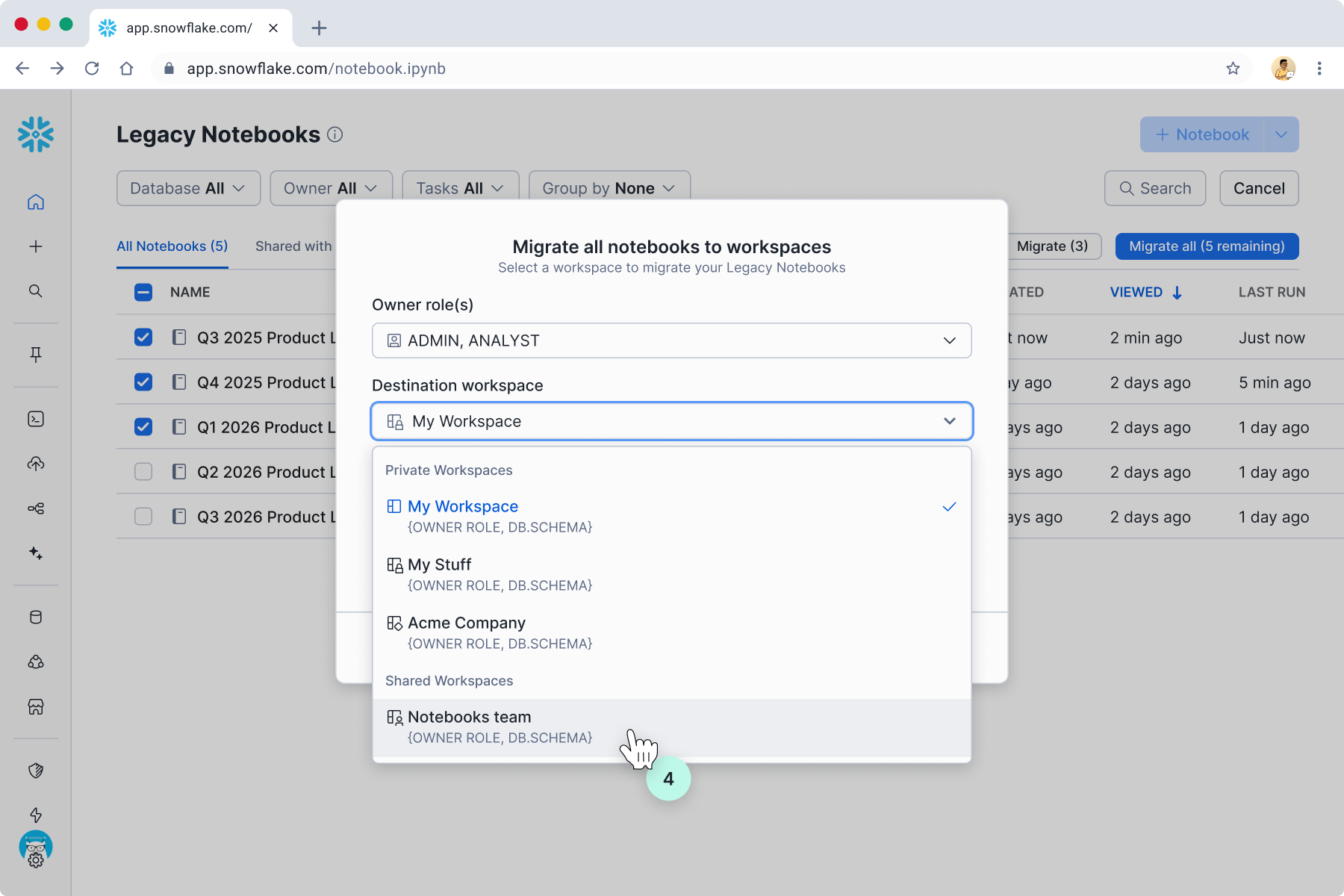Screen dimensions: 1344x896
Task: Click the Q3 2025 Product notebook file icon
Action: point(179,337)
